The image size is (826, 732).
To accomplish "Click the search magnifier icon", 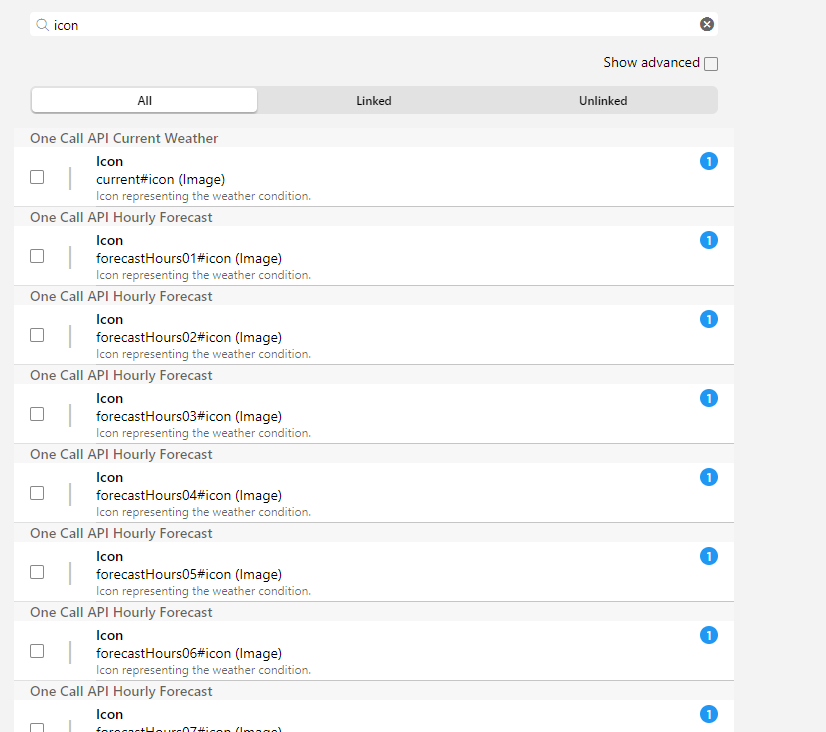I will coord(42,25).
